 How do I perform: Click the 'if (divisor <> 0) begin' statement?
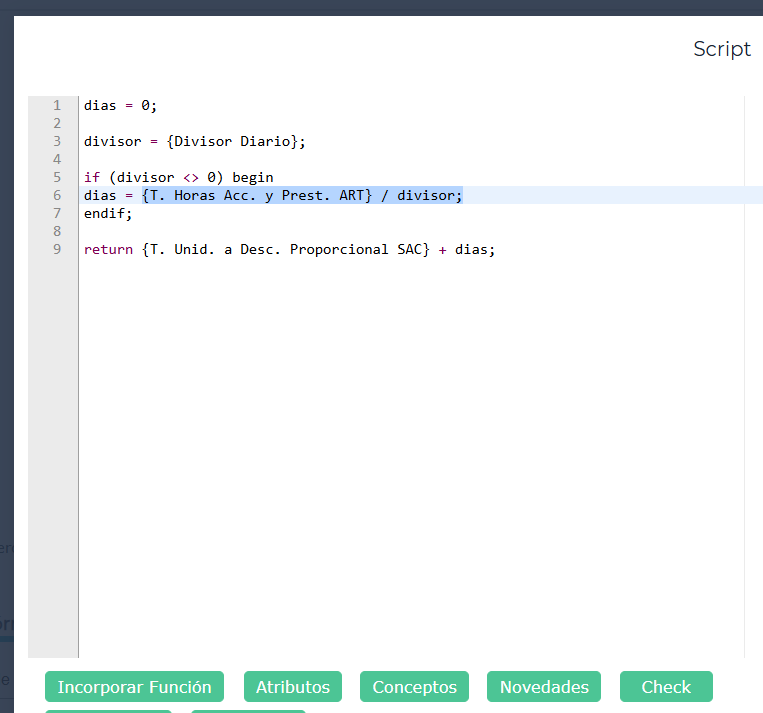178,177
